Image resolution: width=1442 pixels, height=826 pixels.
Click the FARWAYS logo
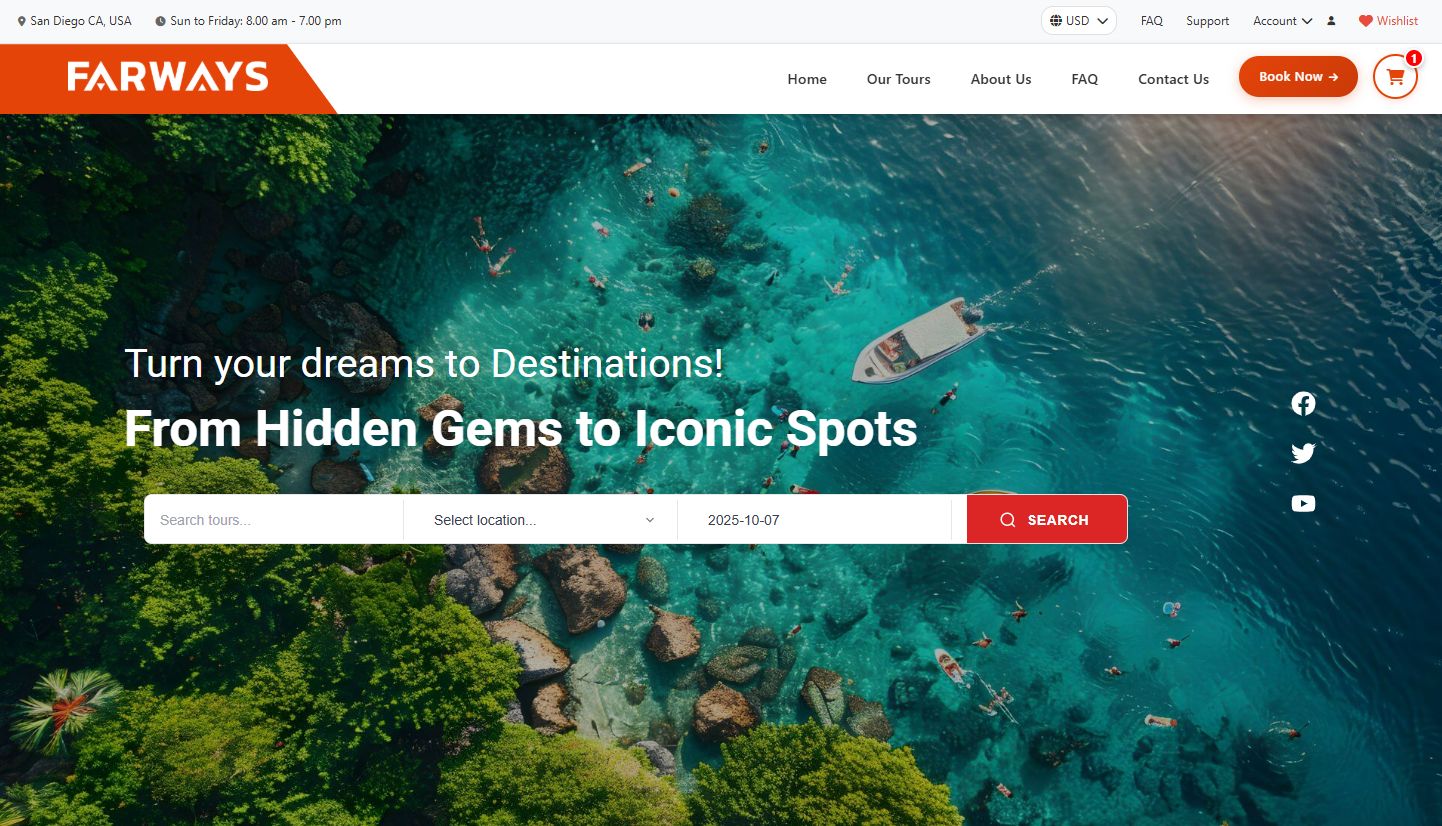[x=168, y=77]
